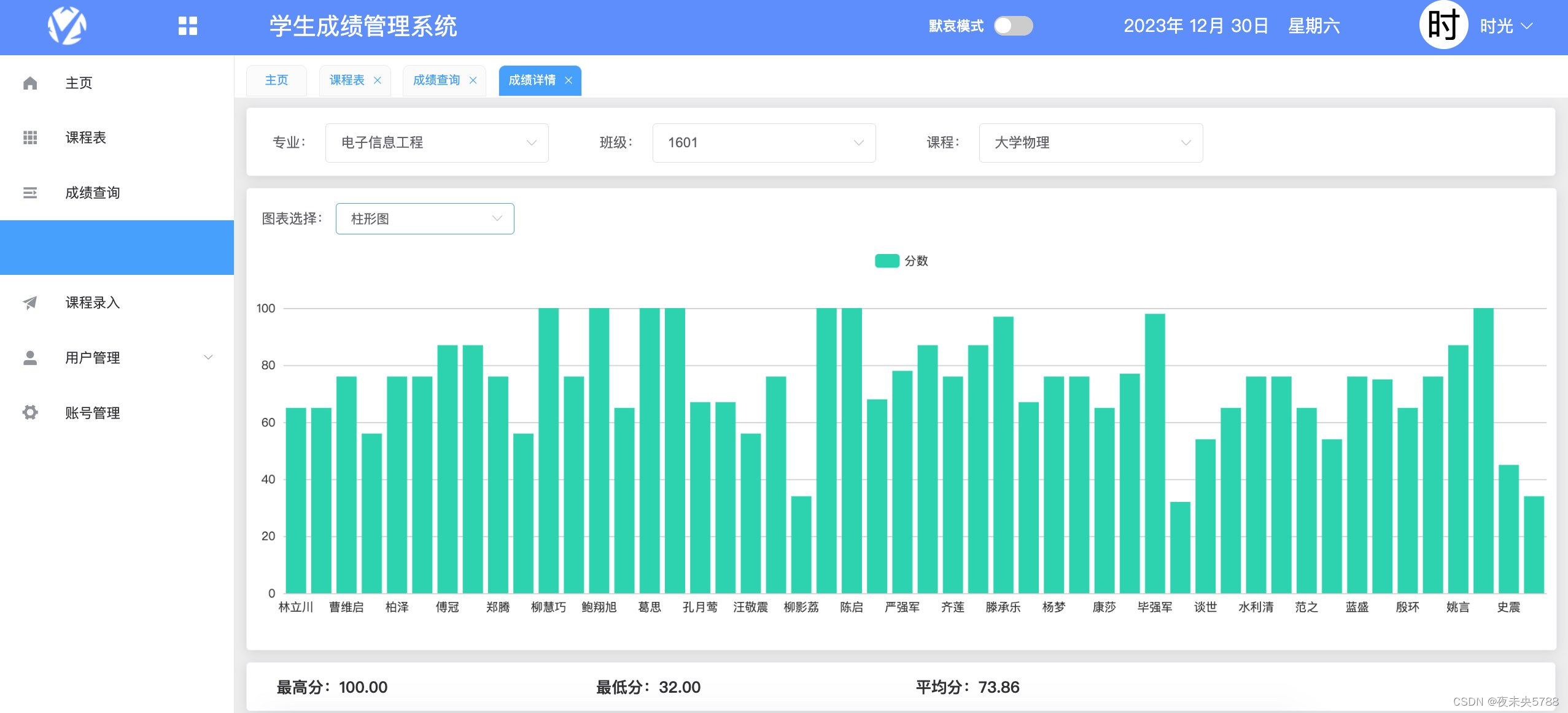Click the home icon beside 主页
1568x713 pixels.
click(29, 83)
